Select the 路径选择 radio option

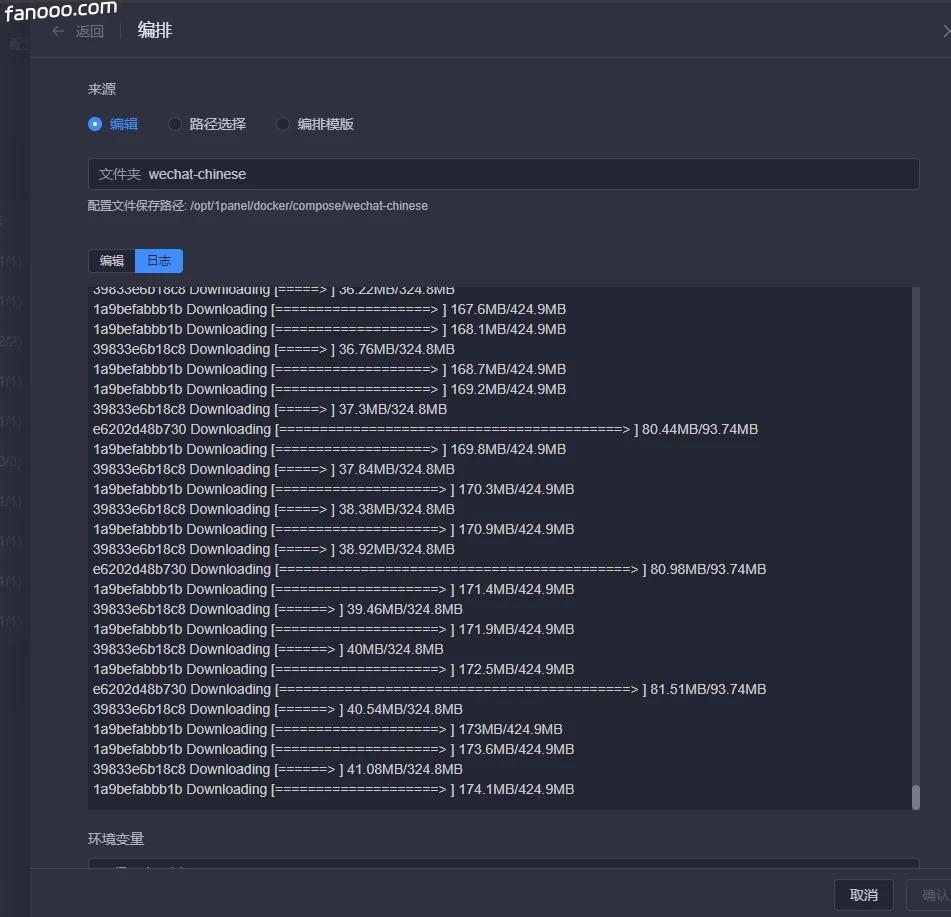[x=176, y=124]
